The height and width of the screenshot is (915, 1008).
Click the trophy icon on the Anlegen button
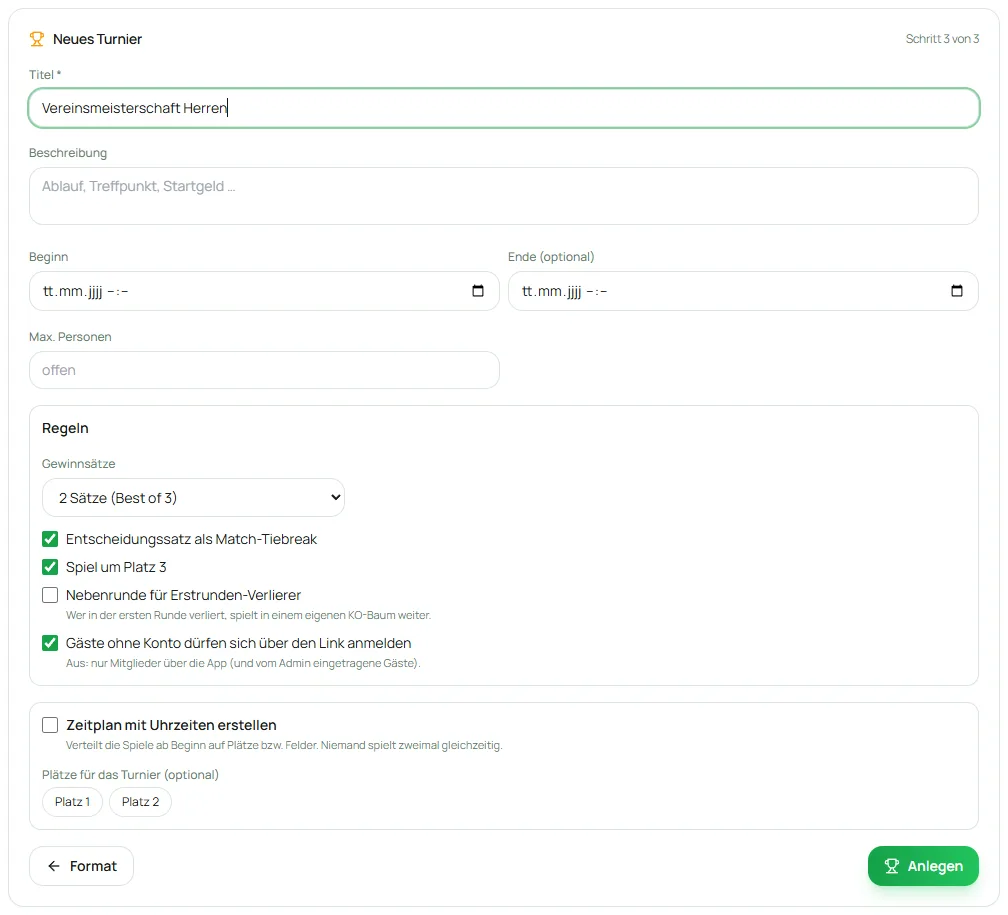point(891,866)
